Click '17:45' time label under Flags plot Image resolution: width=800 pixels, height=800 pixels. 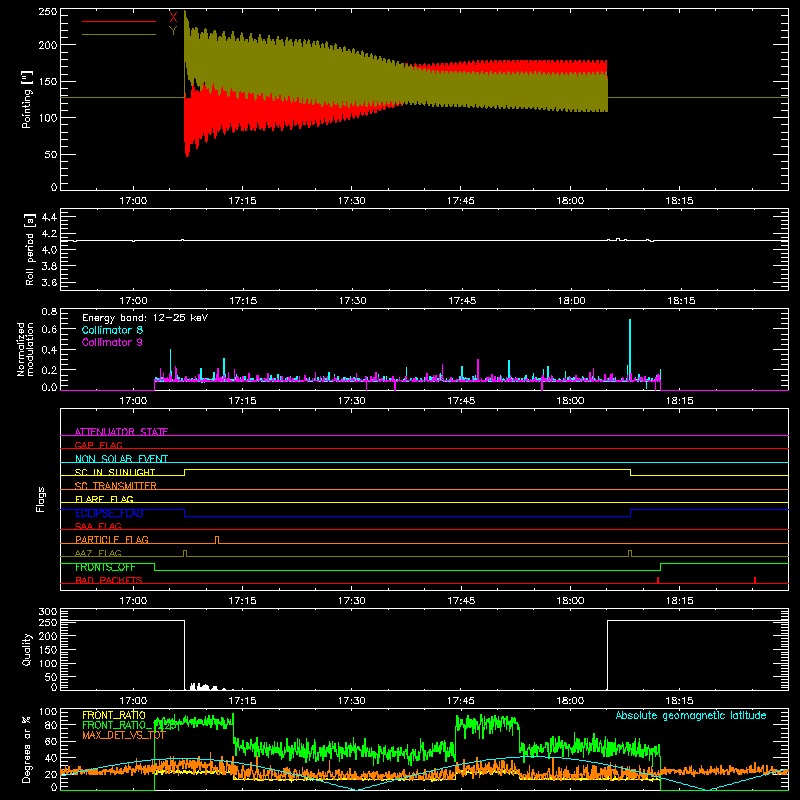pos(461,601)
